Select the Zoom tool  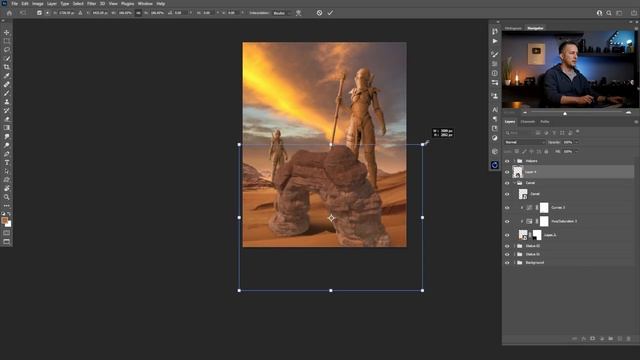coord(7,197)
